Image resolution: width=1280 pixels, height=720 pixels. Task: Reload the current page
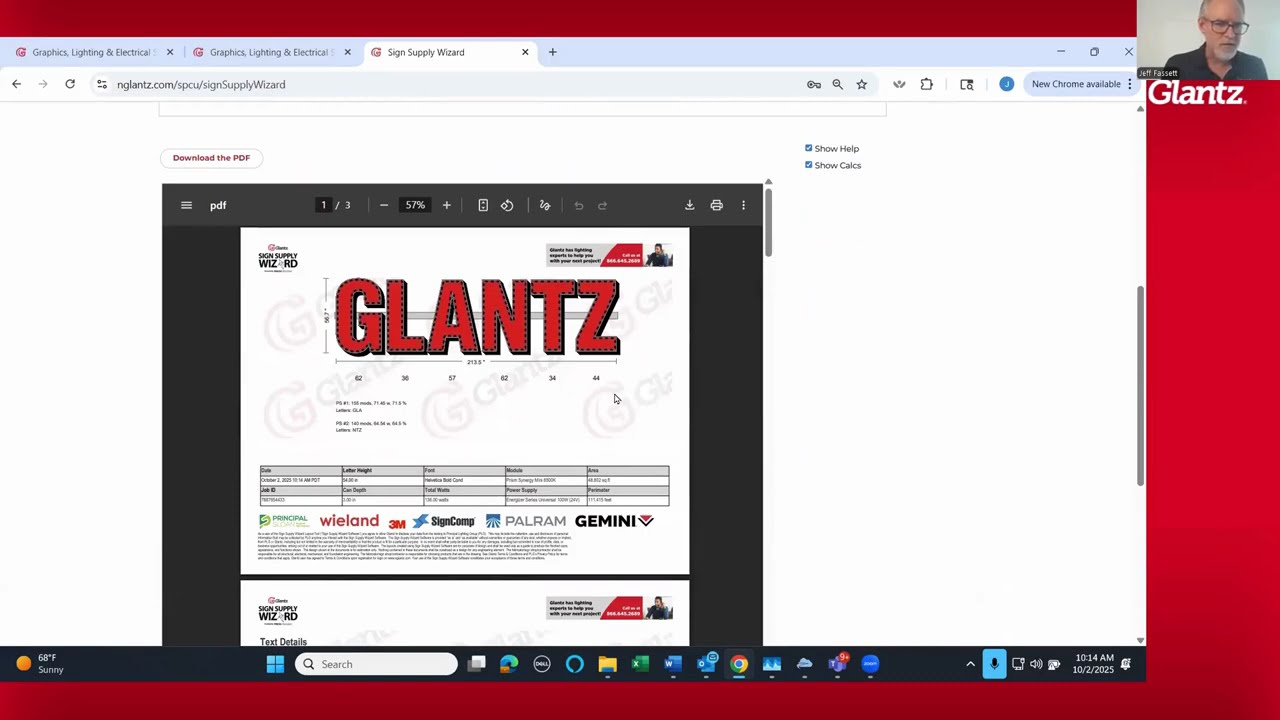coord(70,84)
